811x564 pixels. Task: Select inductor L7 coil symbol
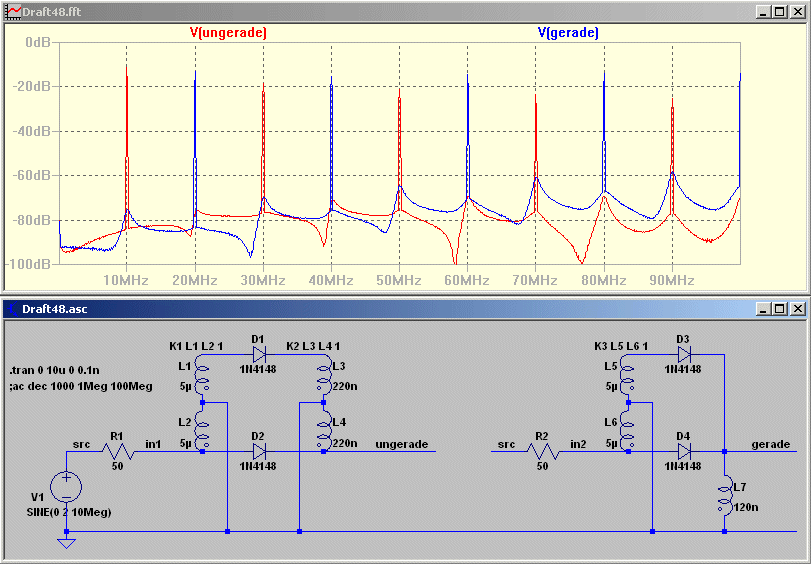(x=725, y=497)
